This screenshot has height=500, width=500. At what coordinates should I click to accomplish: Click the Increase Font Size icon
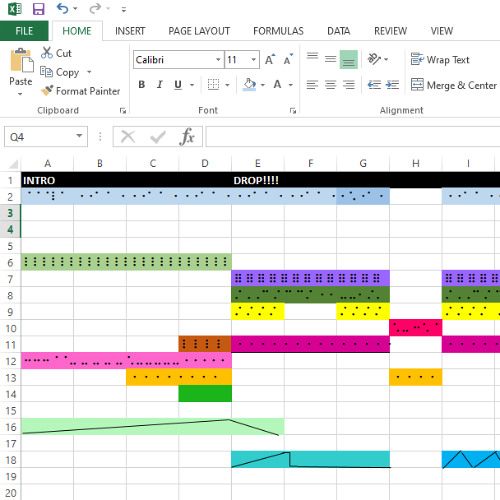tap(270, 60)
